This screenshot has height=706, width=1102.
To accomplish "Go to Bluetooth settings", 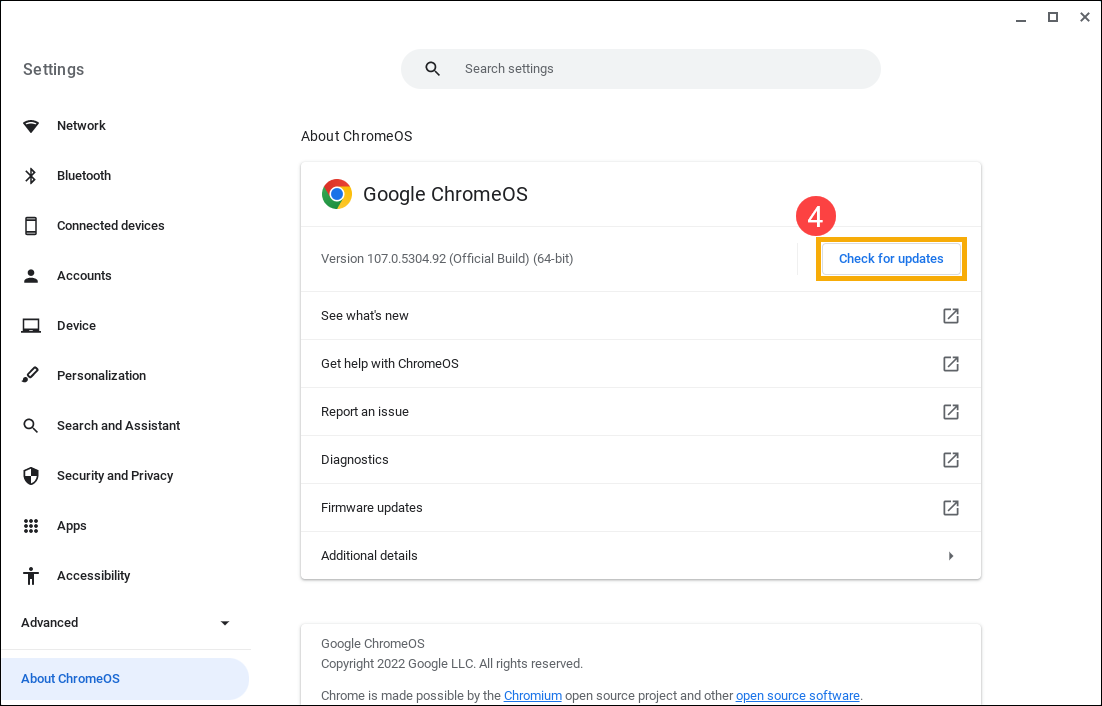I will pos(84,176).
